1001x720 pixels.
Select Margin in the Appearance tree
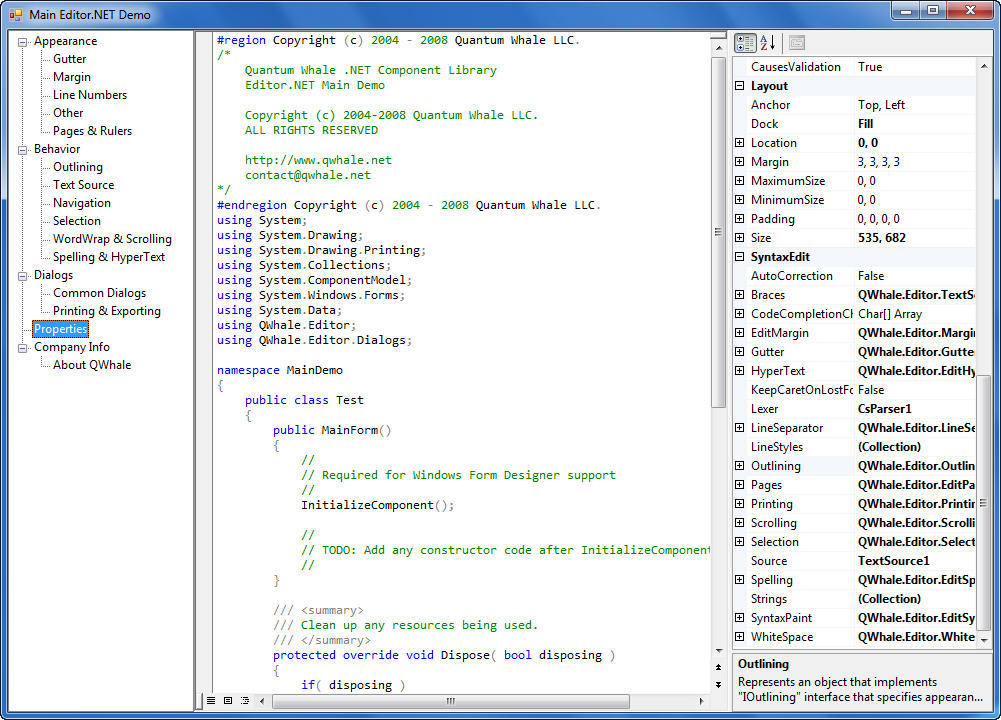pyautogui.click(x=72, y=77)
